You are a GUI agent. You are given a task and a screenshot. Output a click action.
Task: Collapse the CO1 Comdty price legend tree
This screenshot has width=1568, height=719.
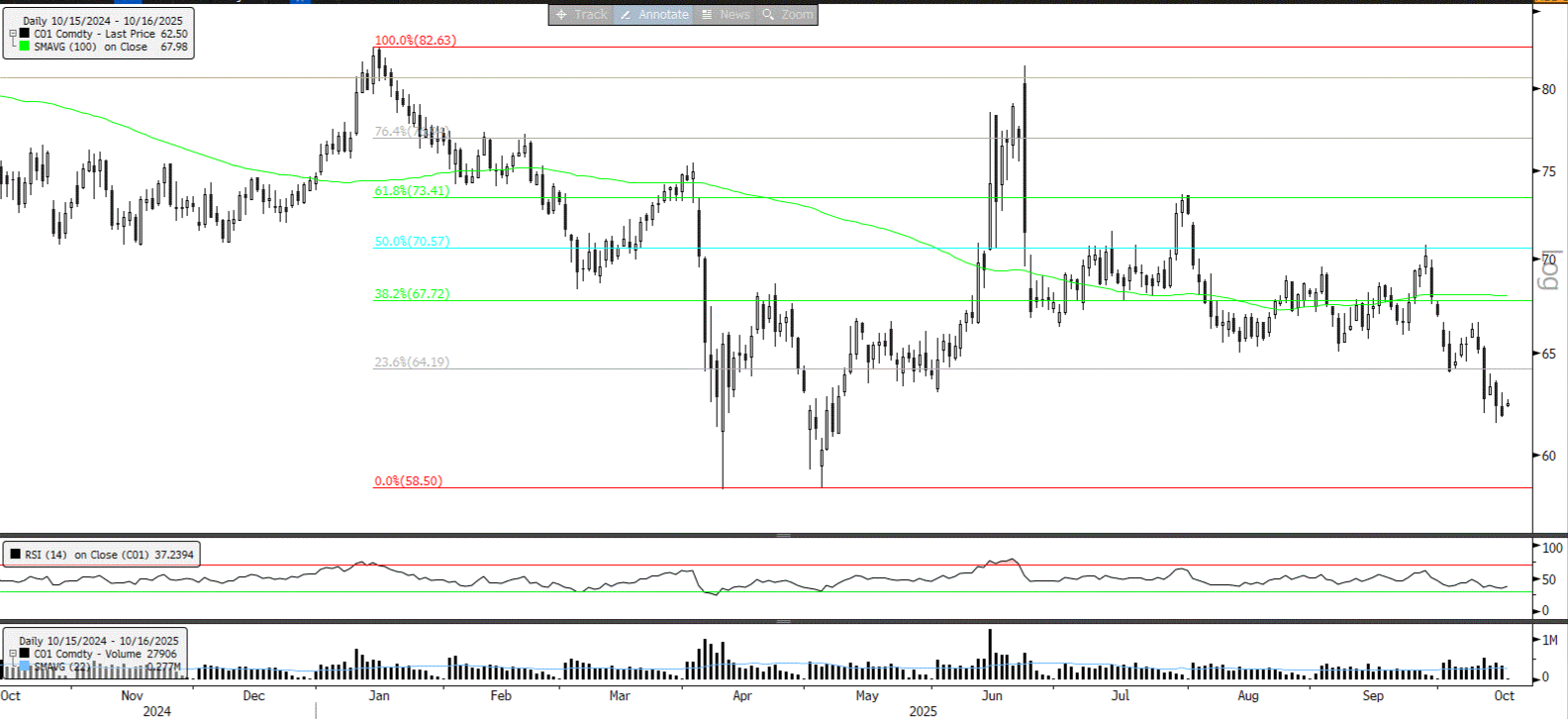point(13,34)
